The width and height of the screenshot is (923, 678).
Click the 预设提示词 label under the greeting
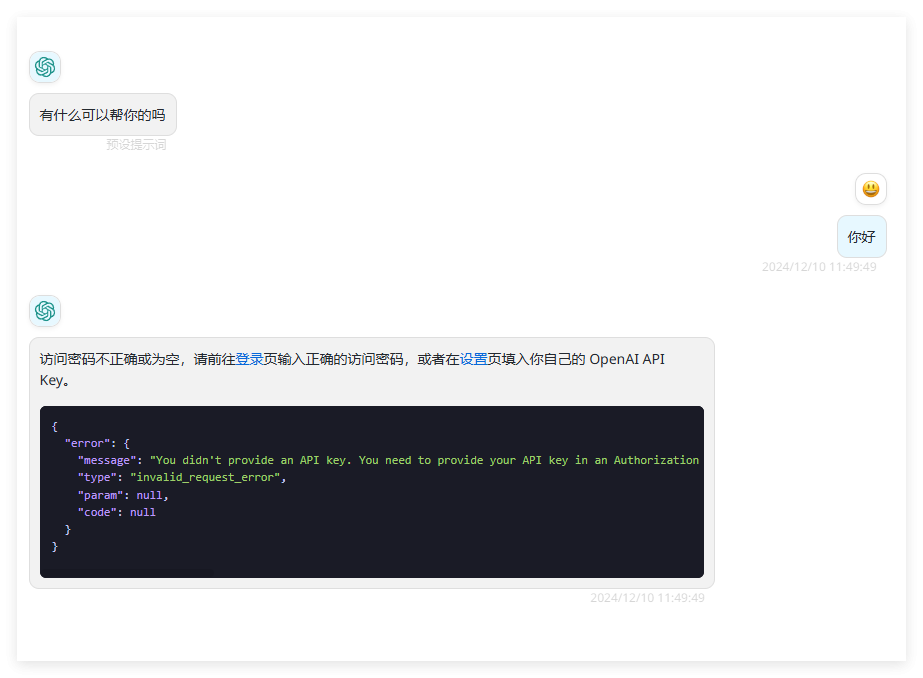click(136, 145)
